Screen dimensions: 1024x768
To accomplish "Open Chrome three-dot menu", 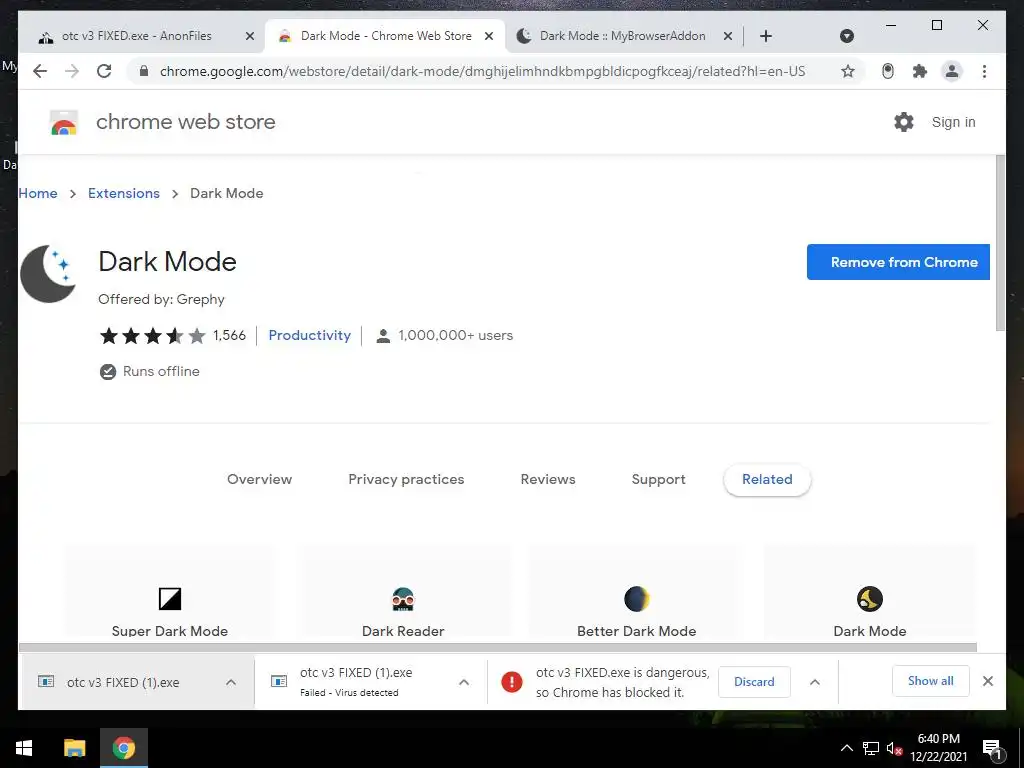I will [x=984, y=71].
